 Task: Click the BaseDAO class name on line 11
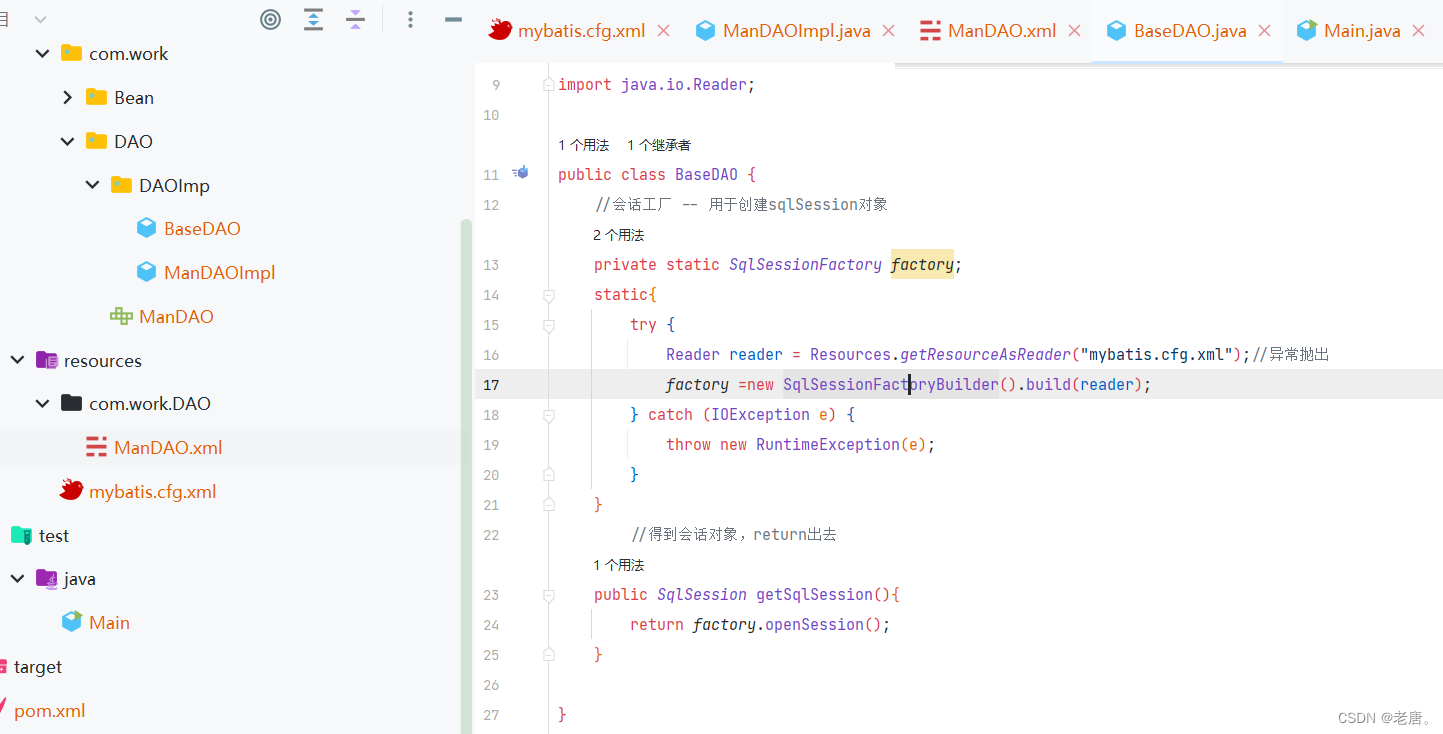click(x=706, y=175)
